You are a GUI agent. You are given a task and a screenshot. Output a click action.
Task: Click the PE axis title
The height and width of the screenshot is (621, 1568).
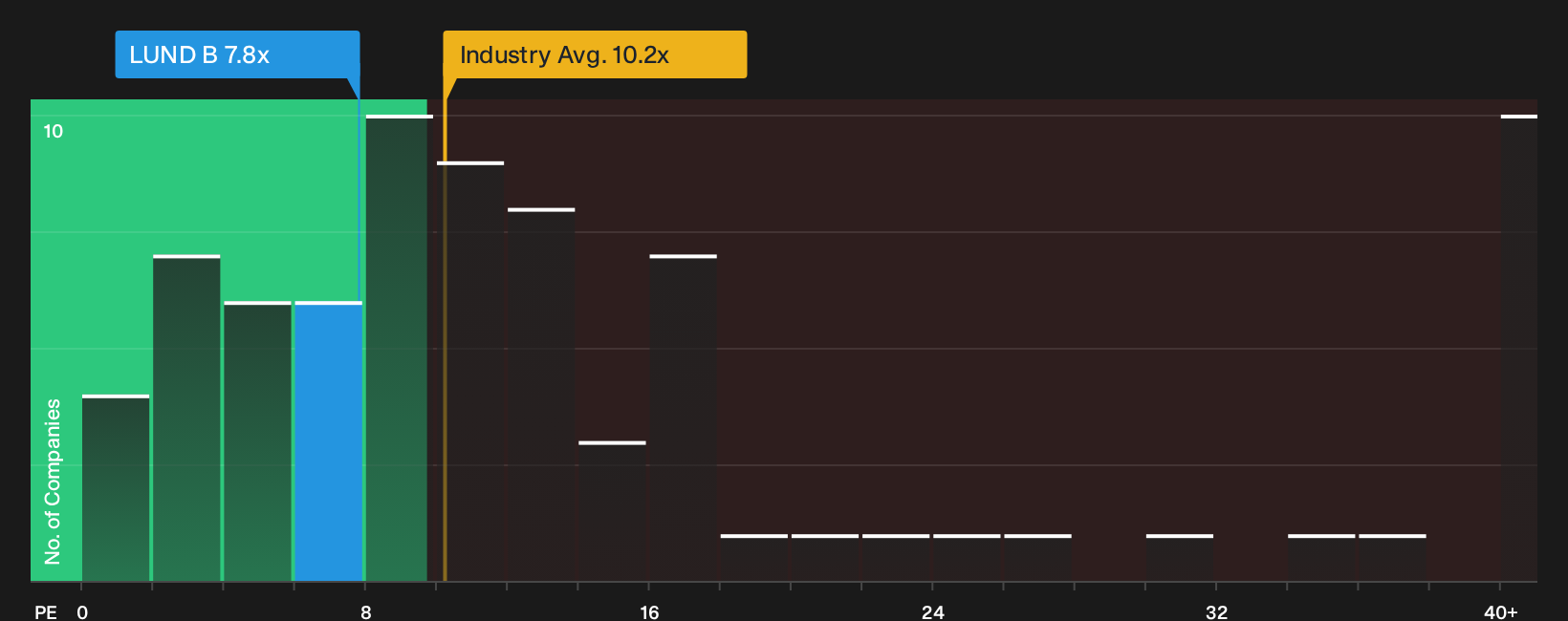click(x=46, y=611)
